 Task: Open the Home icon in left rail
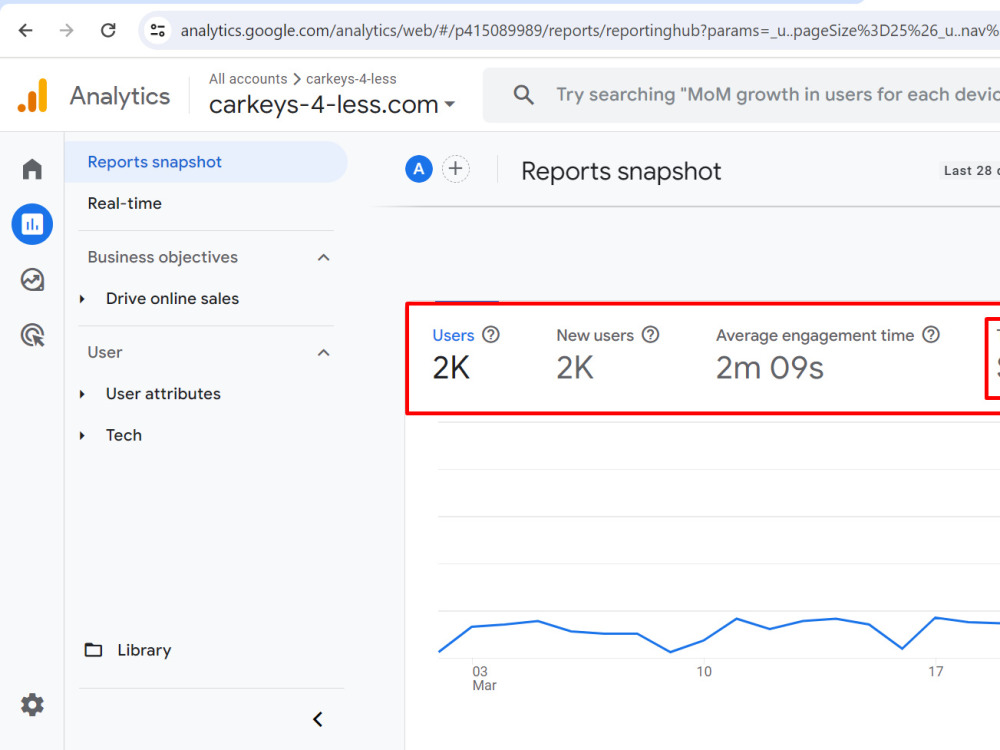[32, 169]
